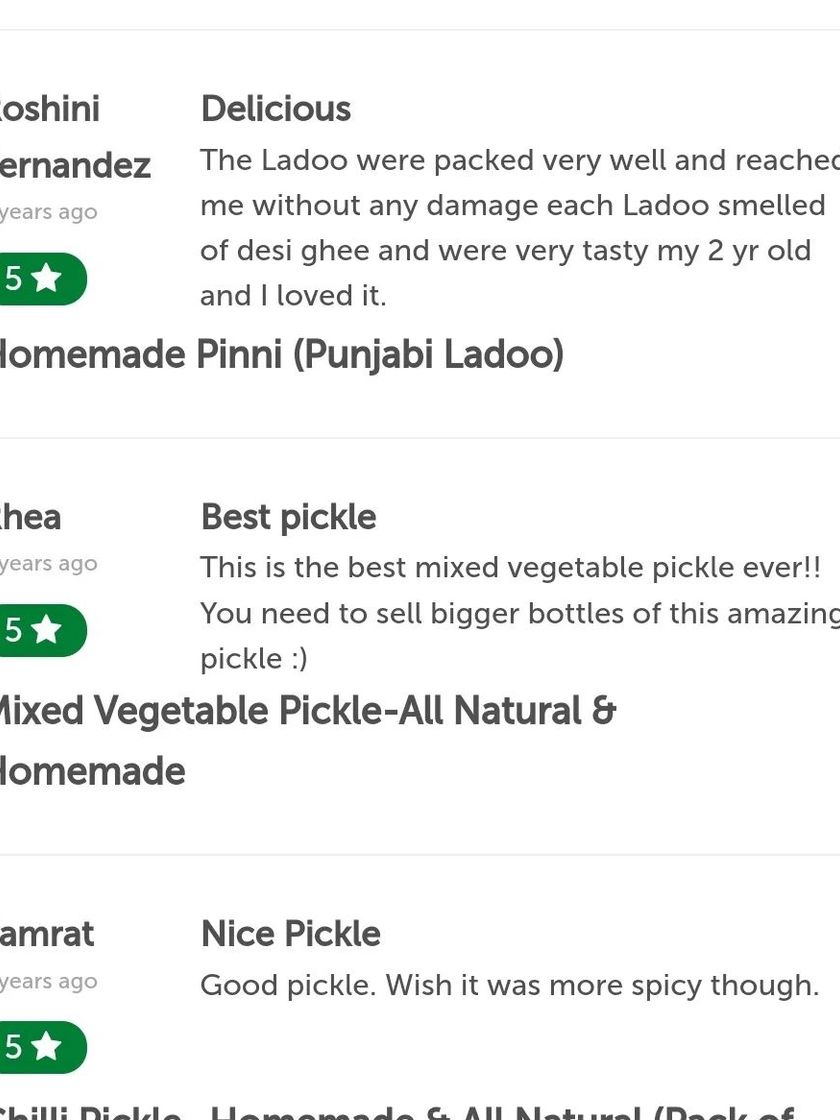This screenshot has width=840, height=1120.
Task: Click reviewer name Samrat
Action: [47, 934]
